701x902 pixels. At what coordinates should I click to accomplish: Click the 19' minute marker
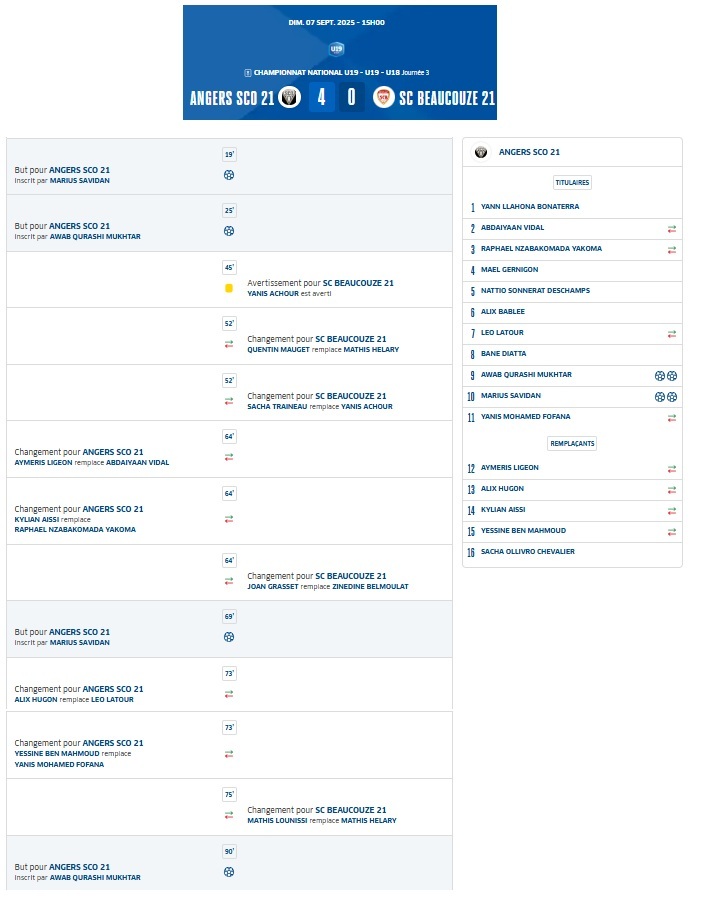point(229,154)
